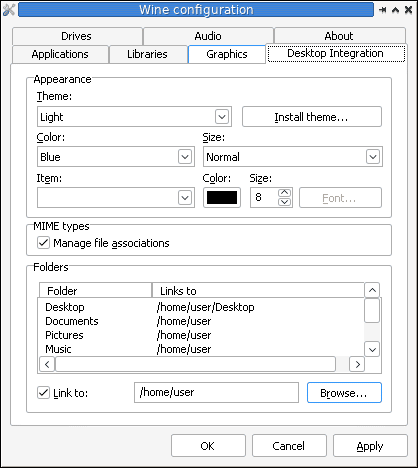This screenshot has height=468, width=418.
Task: Click folder list scroll left arrow
Action: coord(47,364)
